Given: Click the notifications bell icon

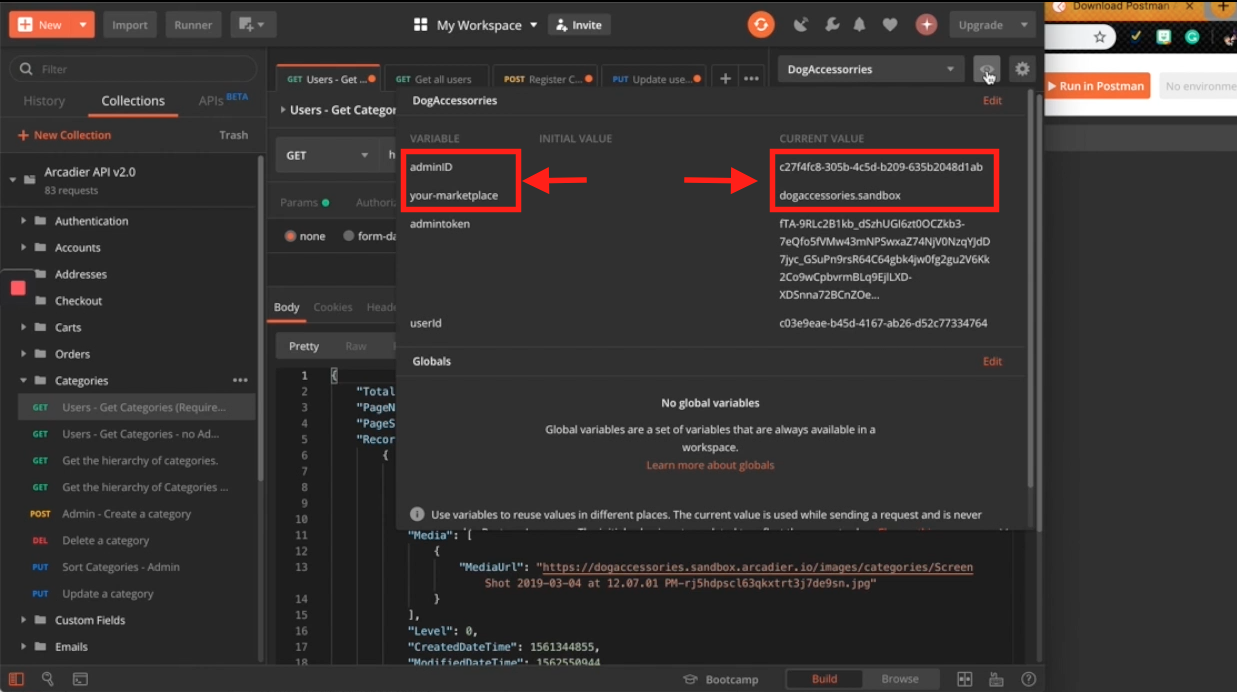Looking at the screenshot, I should 859,25.
